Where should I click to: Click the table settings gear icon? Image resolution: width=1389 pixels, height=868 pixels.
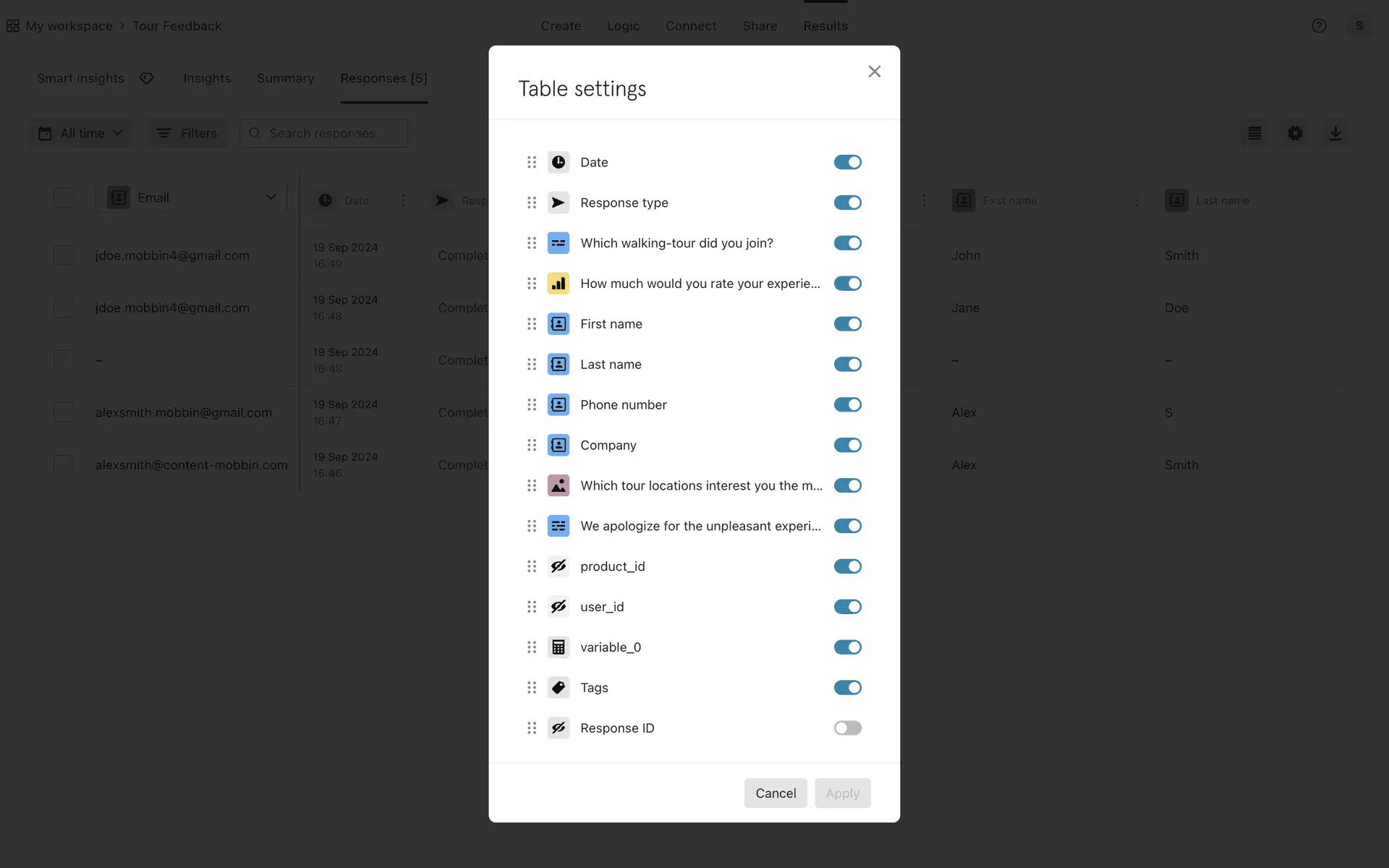(1295, 133)
